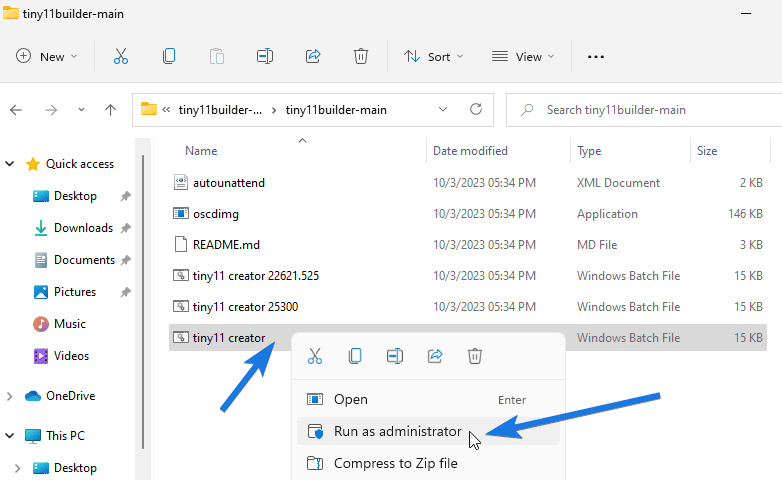Click tiny11builder-main breadcrumb segment
Image resolution: width=782 pixels, height=480 pixels.
click(336, 110)
